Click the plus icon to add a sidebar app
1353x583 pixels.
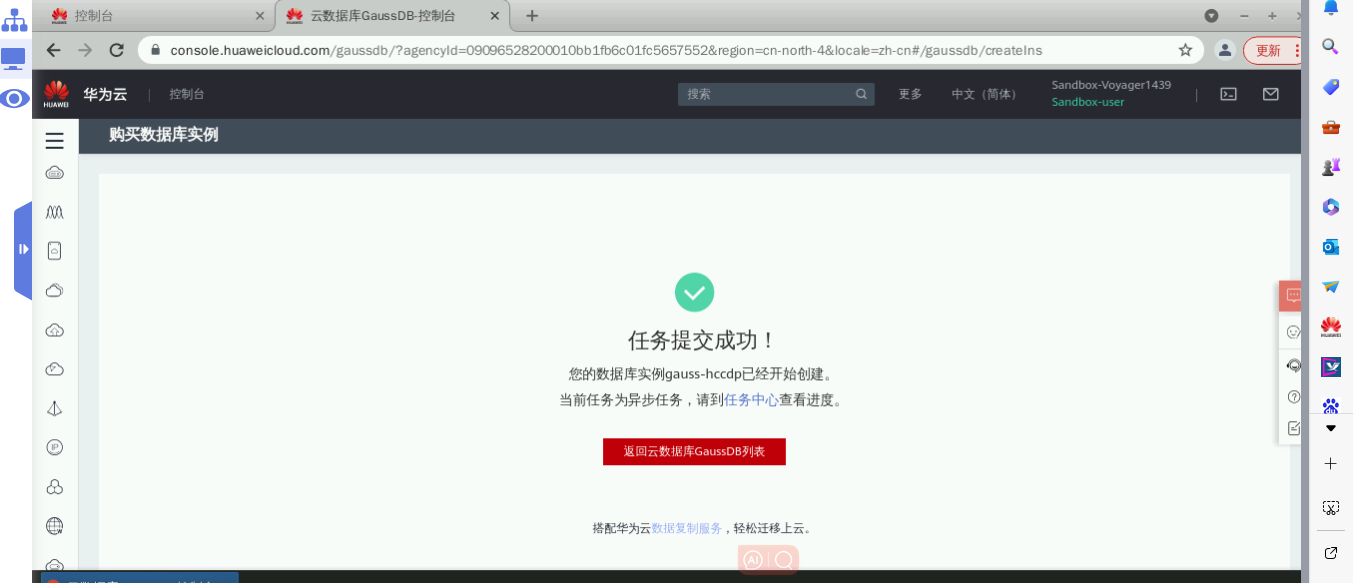1331,464
